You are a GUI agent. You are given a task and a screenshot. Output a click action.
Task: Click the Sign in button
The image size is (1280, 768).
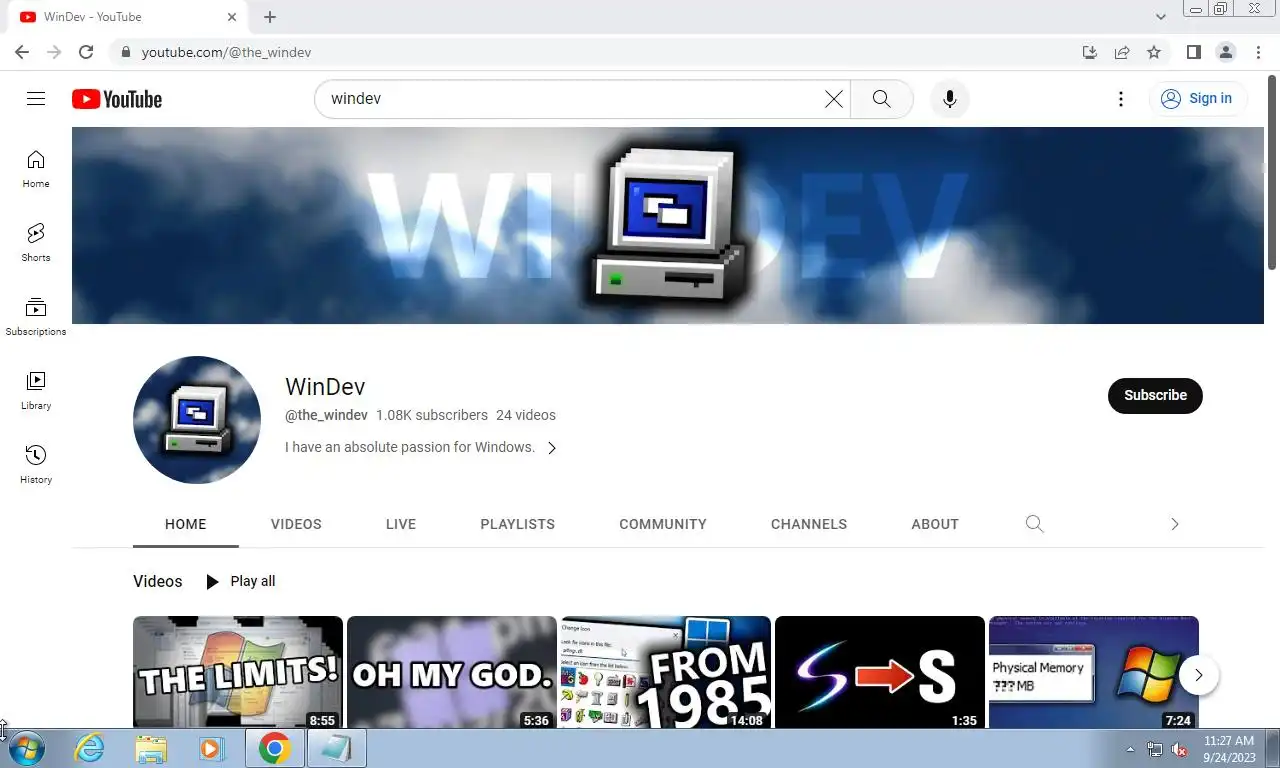[1197, 98]
